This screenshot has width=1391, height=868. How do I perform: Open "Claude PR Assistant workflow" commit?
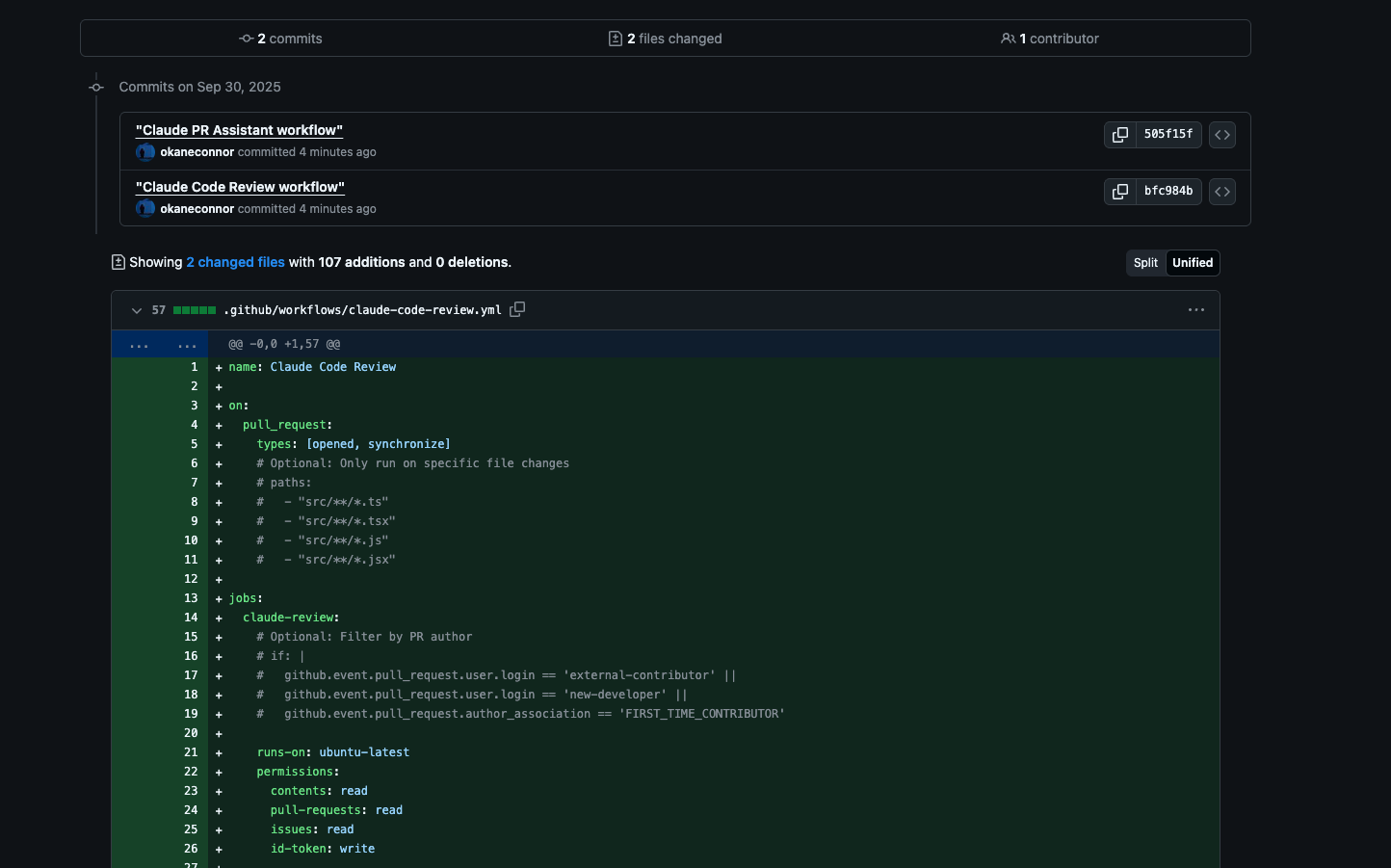coord(239,130)
